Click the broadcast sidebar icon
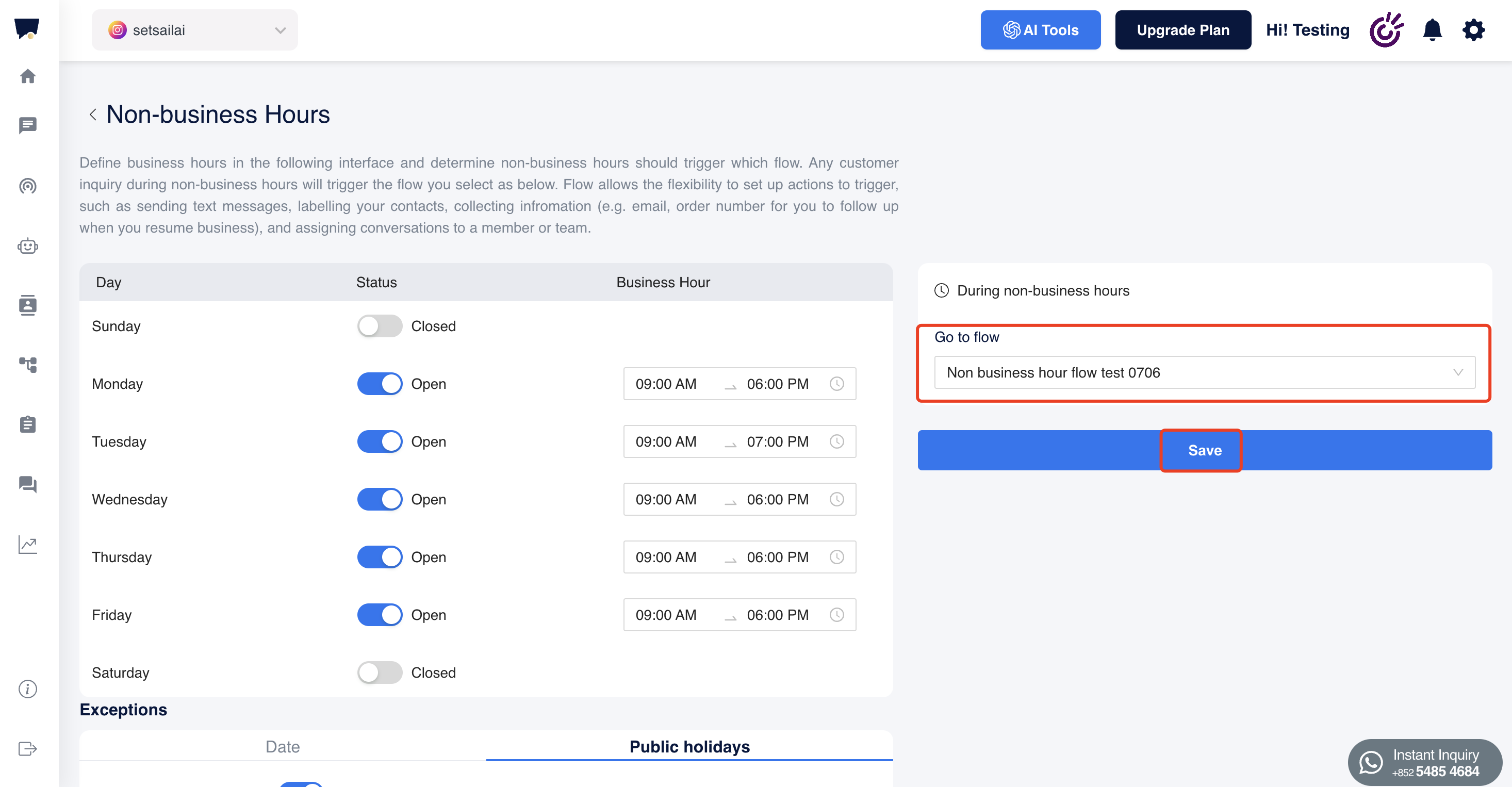Screen dimensions: 1512x787 click(27, 186)
